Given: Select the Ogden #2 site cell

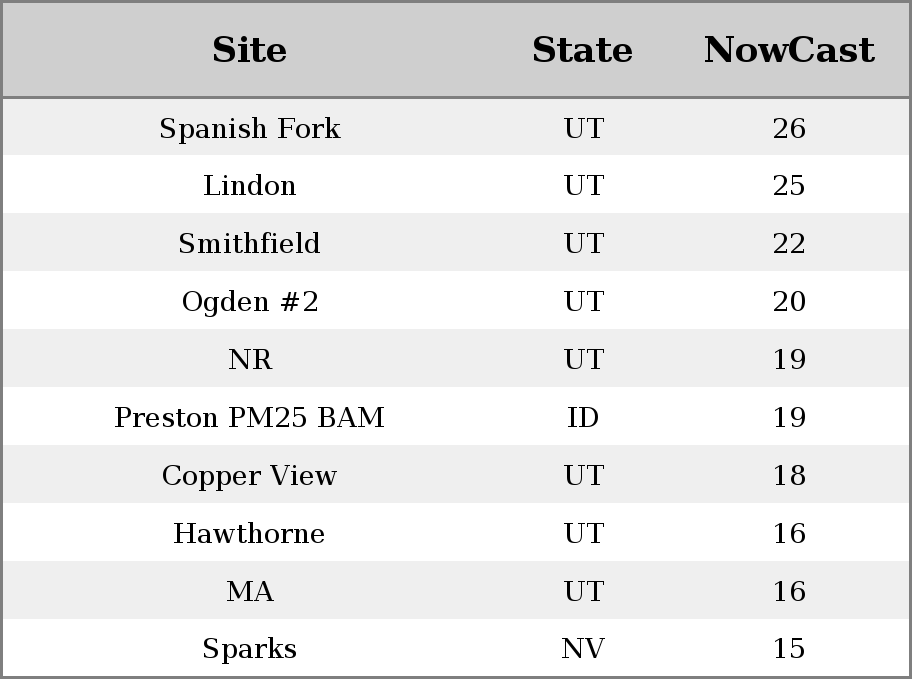Looking at the screenshot, I should point(249,302).
